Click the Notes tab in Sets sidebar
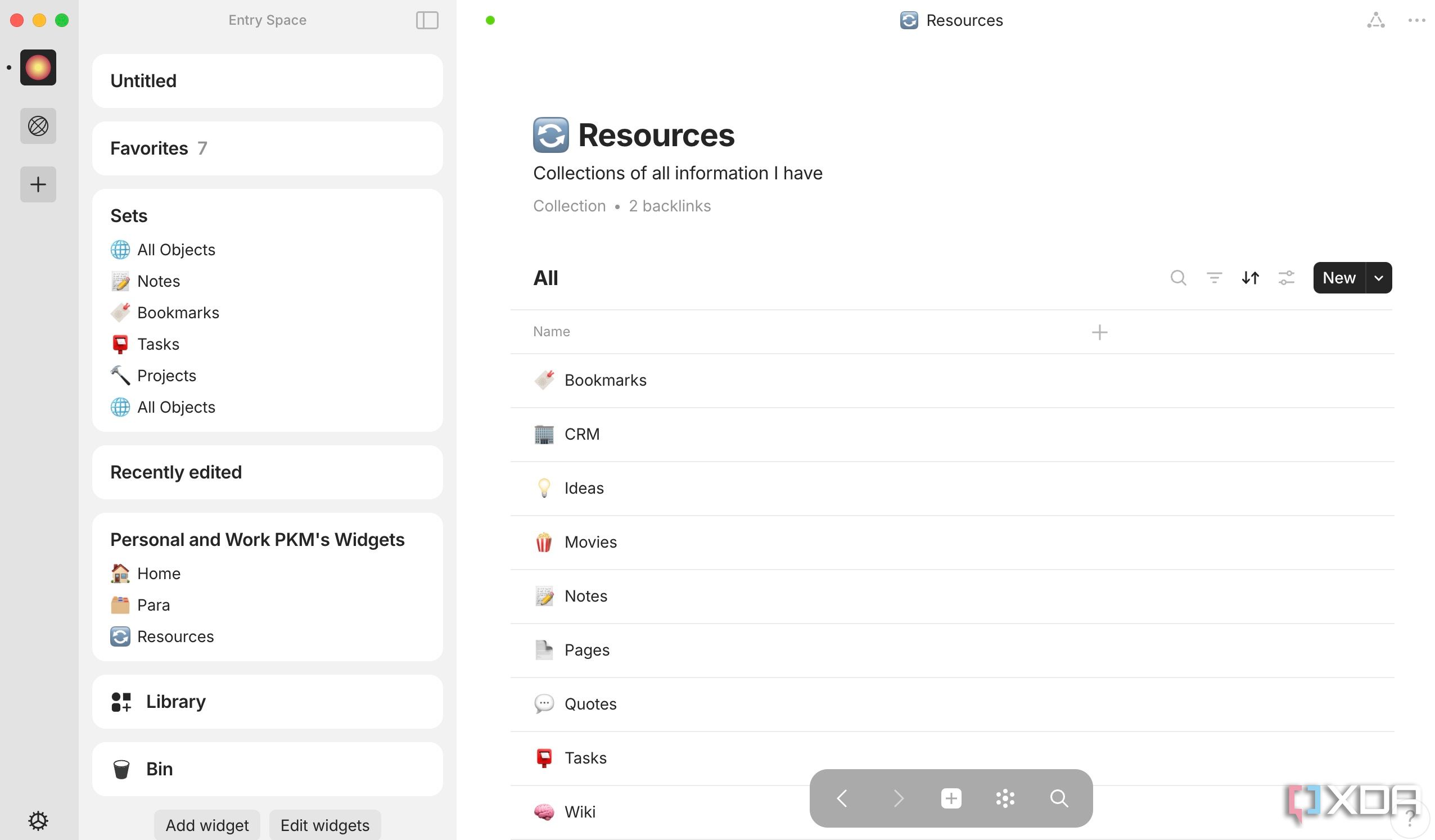 coord(158,281)
